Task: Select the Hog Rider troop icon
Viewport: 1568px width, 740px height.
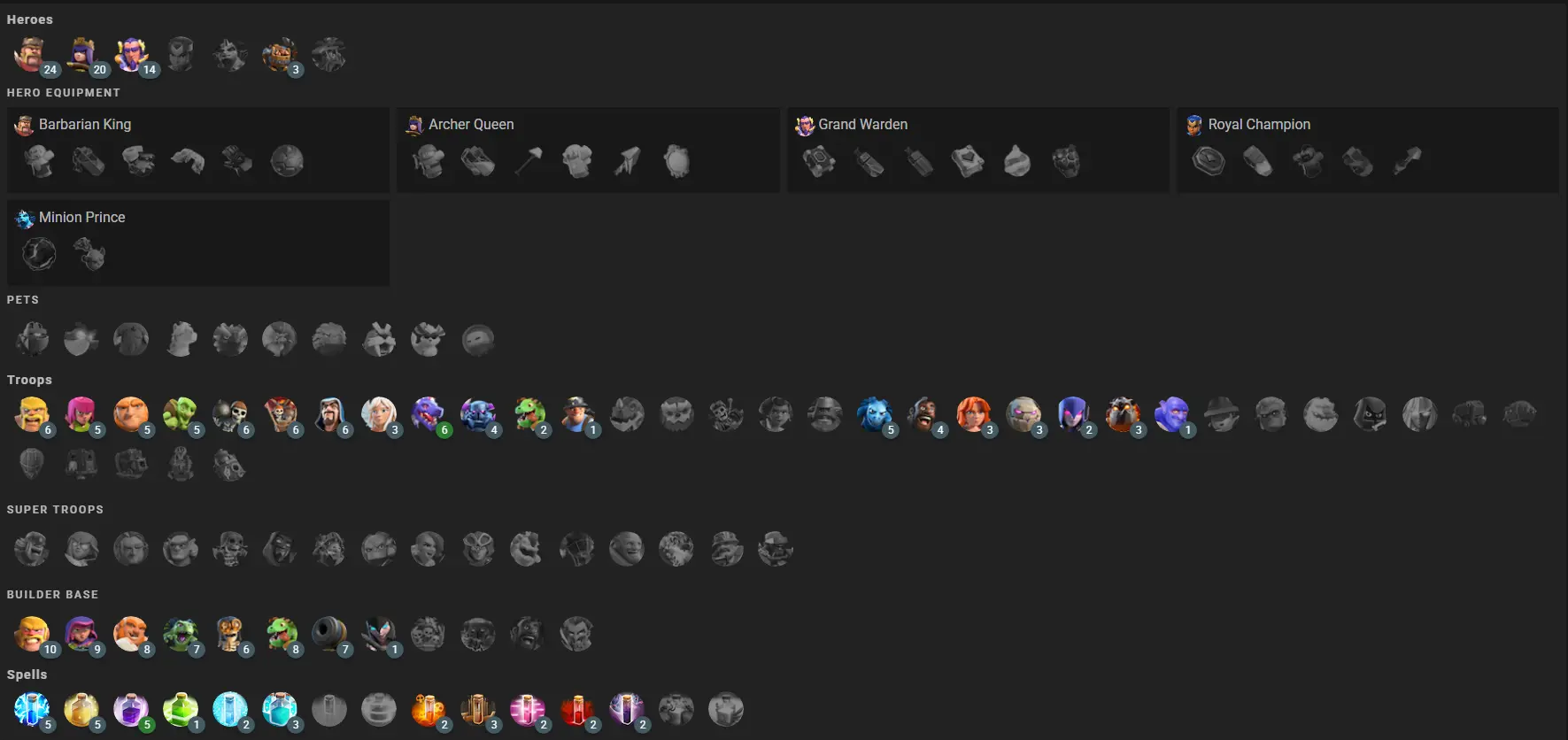Action: [924, 414]
